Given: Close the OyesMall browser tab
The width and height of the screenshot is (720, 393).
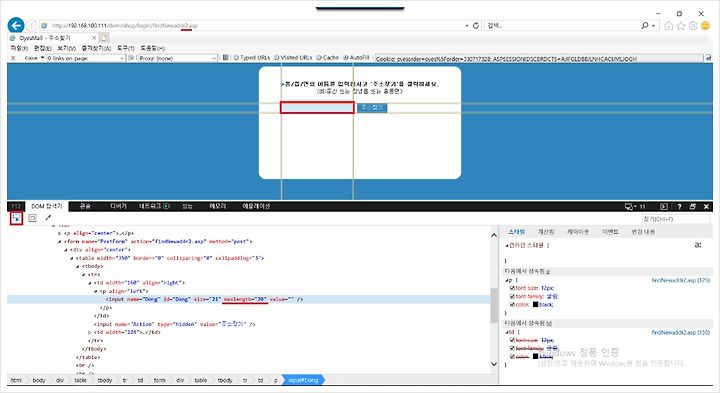Looking at the screenshot, I should [94, 38].
